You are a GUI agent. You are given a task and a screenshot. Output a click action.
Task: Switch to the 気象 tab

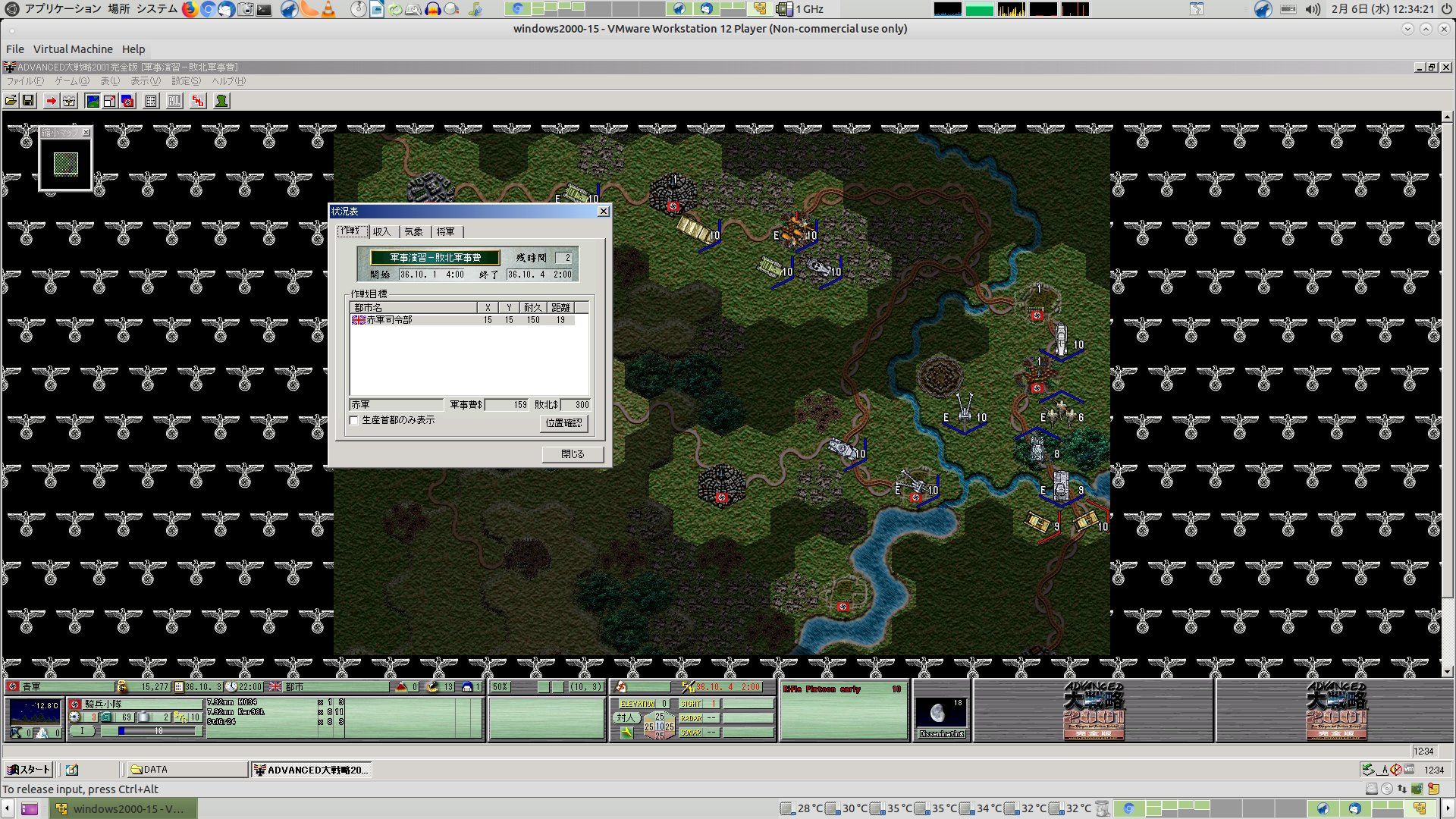(x=413, y=232)
